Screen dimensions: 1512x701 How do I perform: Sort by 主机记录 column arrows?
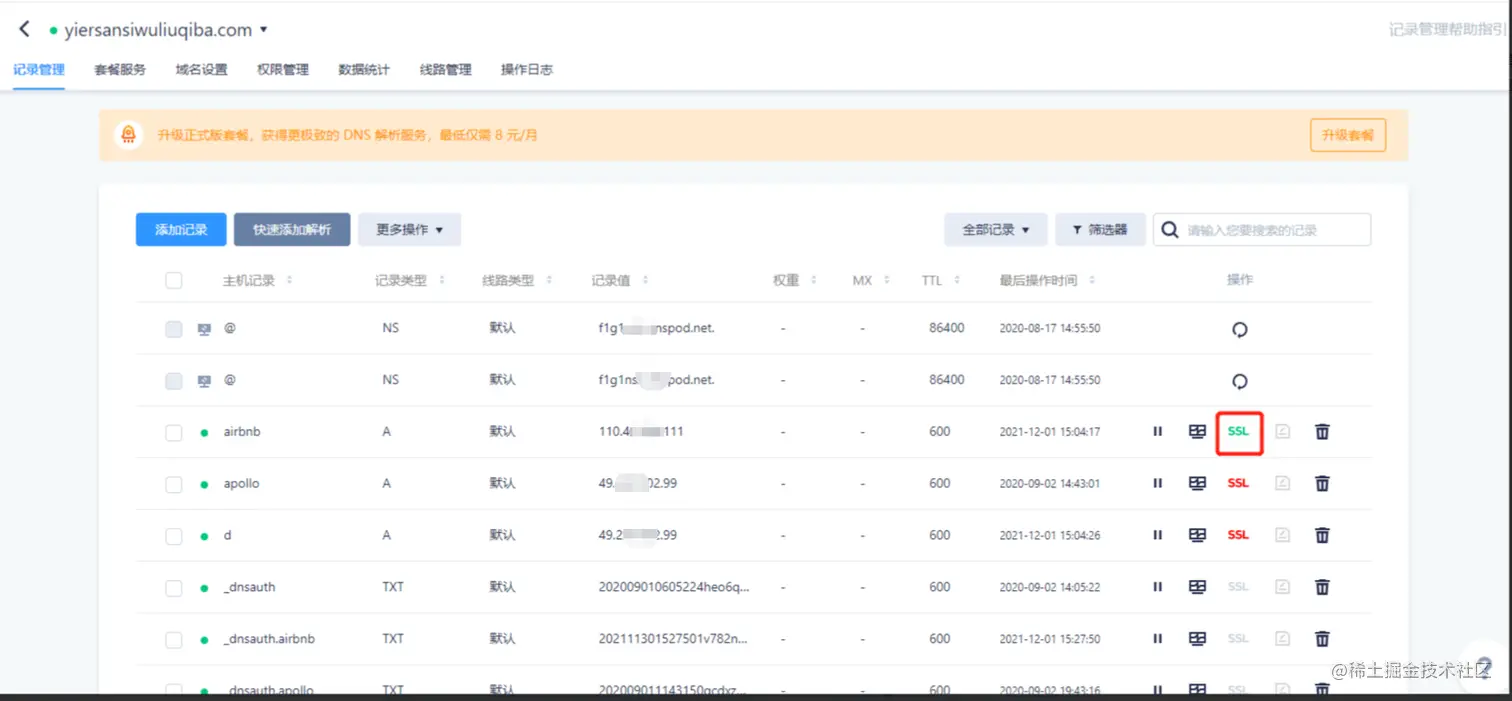[x=289, y=281]
